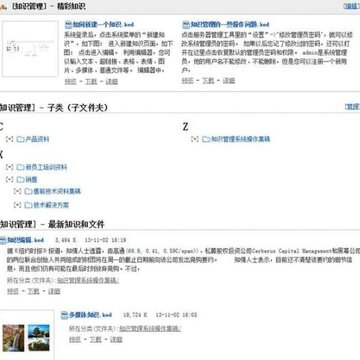Open the 多媒体知识.ked title link
The image size is (360, 360).
90,315
